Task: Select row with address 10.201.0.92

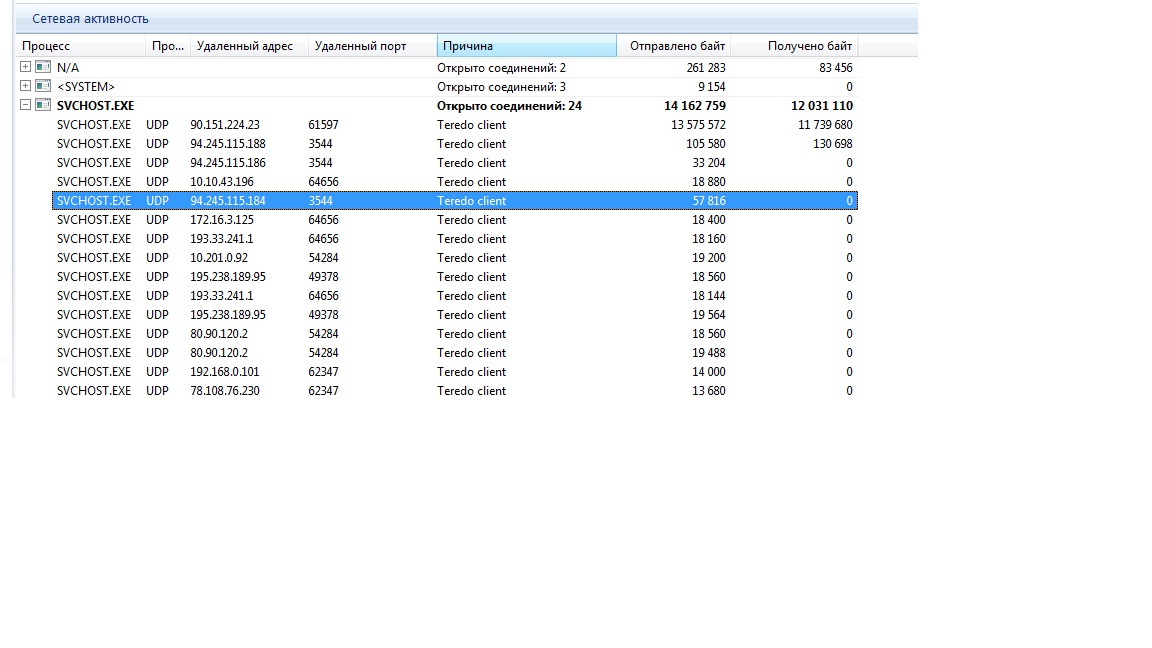Action: (220, 258)
